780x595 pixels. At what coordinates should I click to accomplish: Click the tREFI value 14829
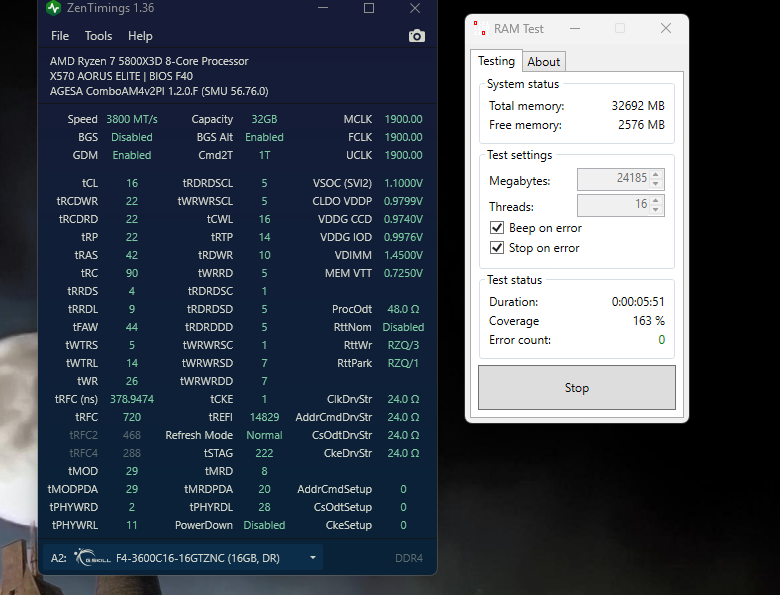(x=264, y=417)
